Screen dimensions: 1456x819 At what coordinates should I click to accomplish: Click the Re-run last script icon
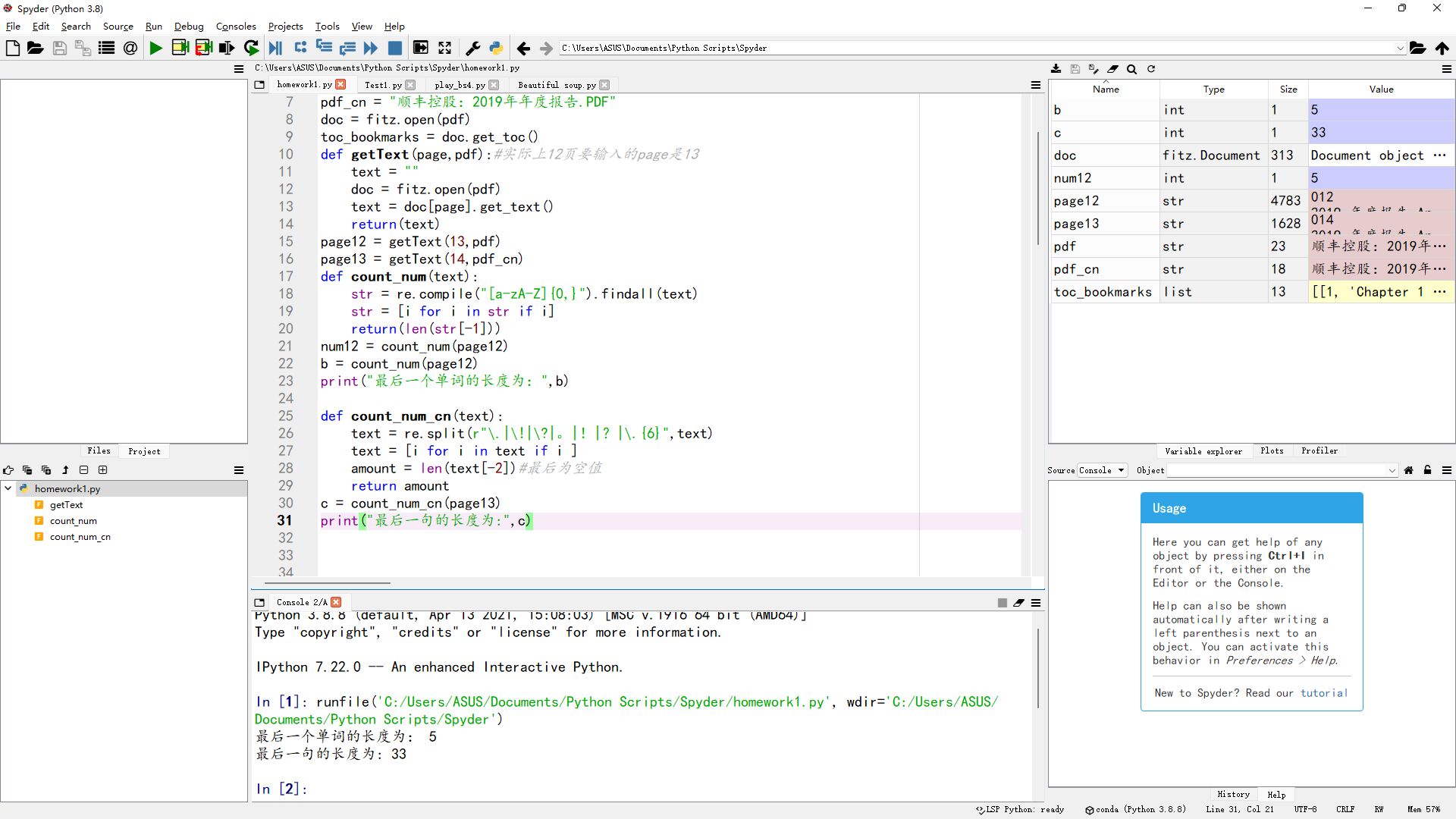[x=252, y=48]
